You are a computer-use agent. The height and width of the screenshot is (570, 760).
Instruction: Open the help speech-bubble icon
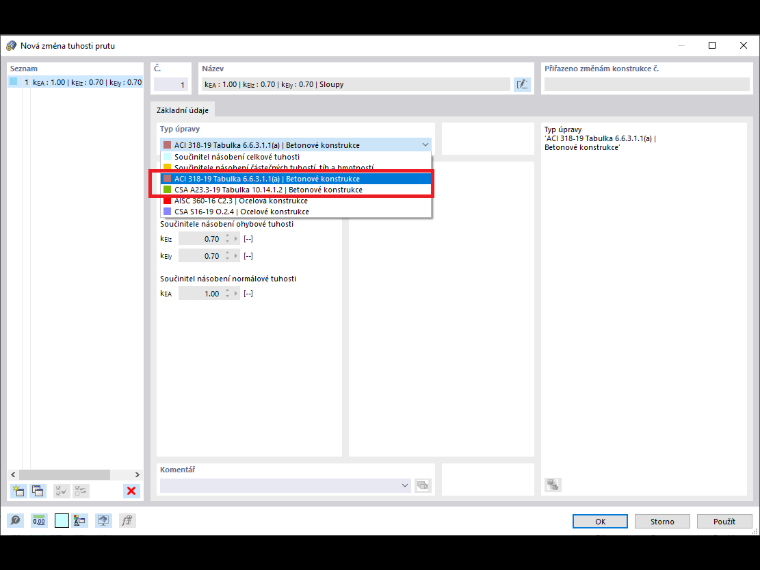(x=16, y=521)
